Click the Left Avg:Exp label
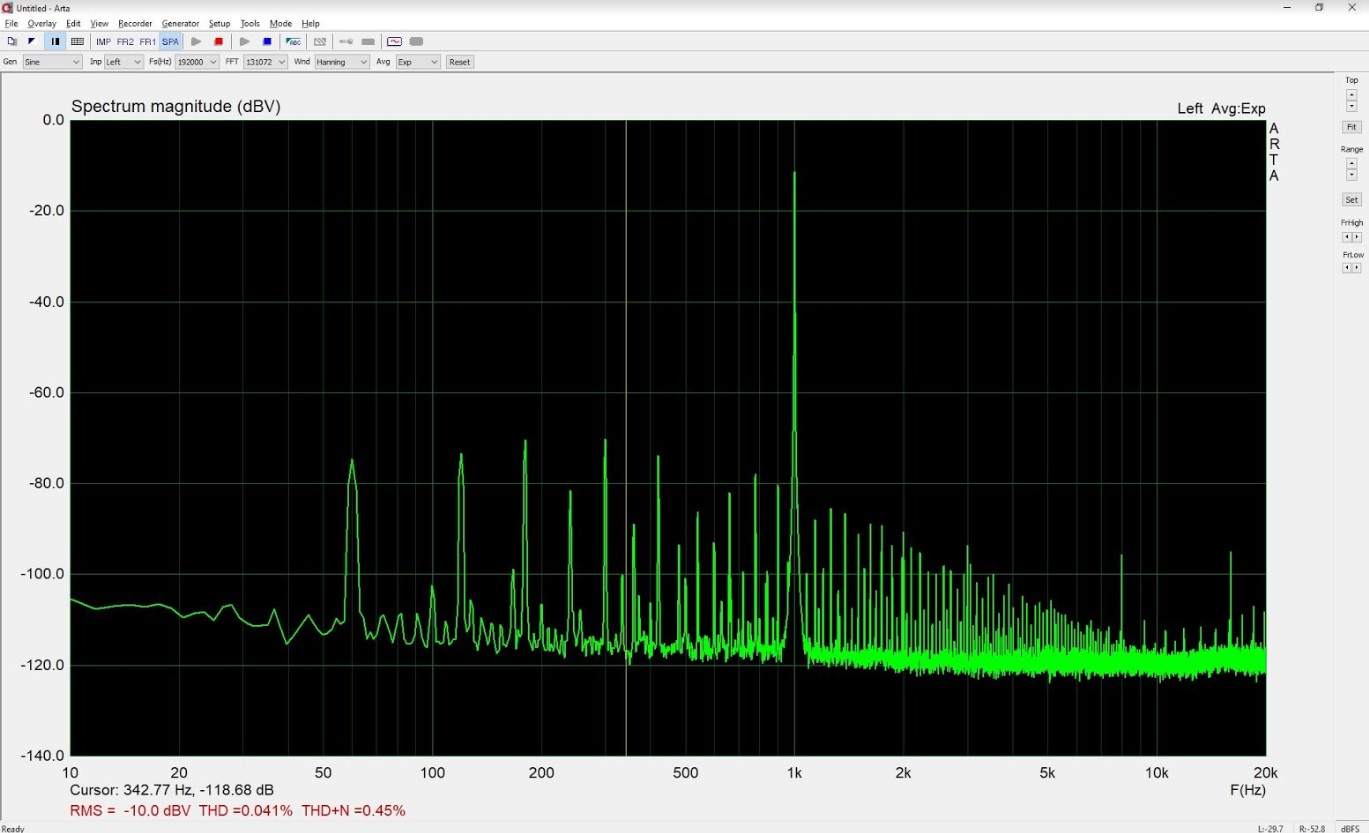Viewport: 1369px width, 833px height. (1221, 109)
